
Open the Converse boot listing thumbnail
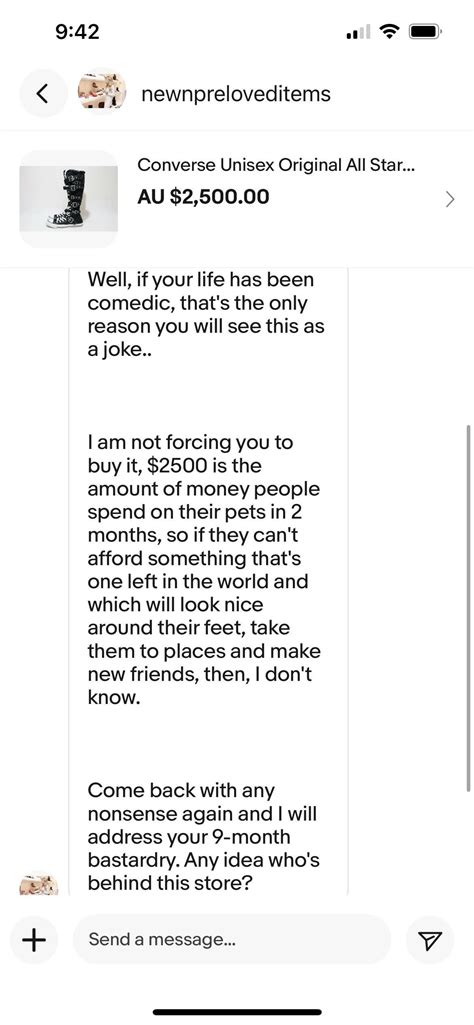(69, 199)
